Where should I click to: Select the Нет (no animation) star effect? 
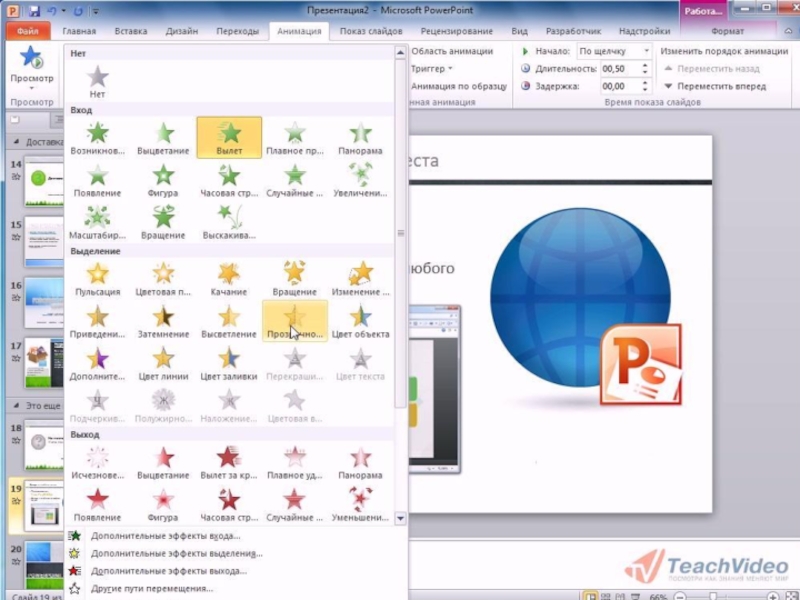[x=97, y=82]
